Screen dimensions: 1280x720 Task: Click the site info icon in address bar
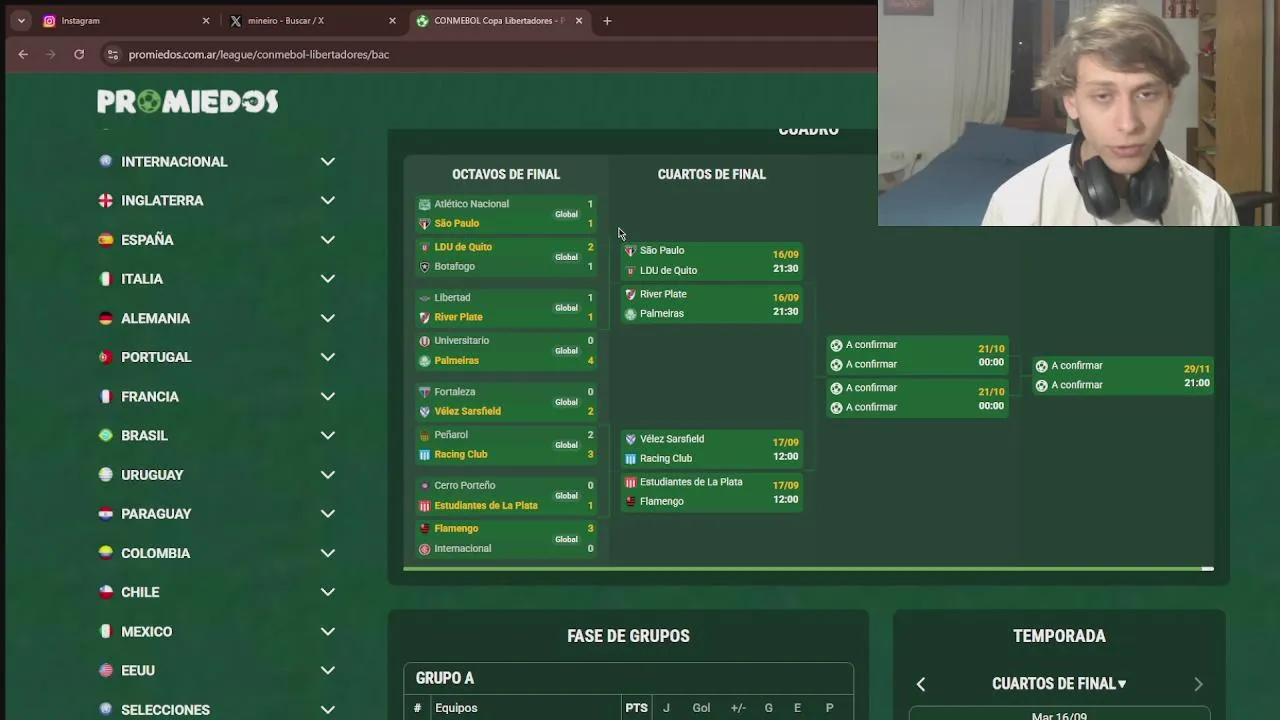tap(113, 54)
